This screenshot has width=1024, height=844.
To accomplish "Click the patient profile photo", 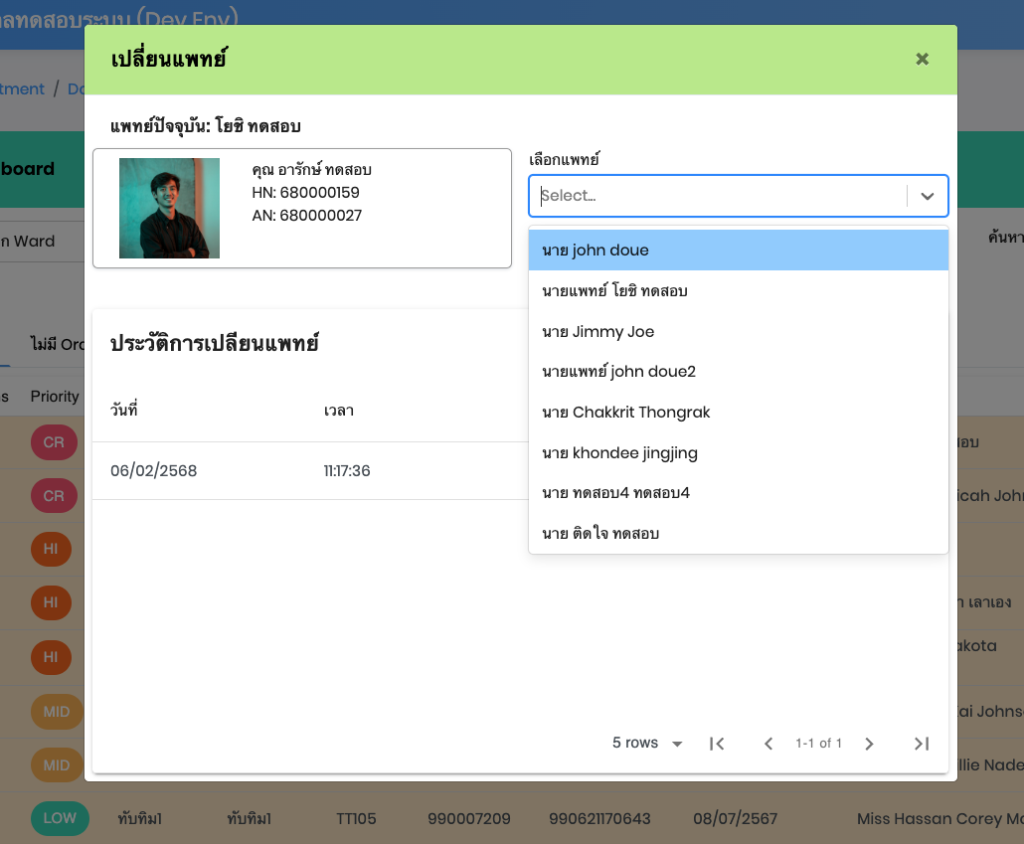I will click(169, 208).
